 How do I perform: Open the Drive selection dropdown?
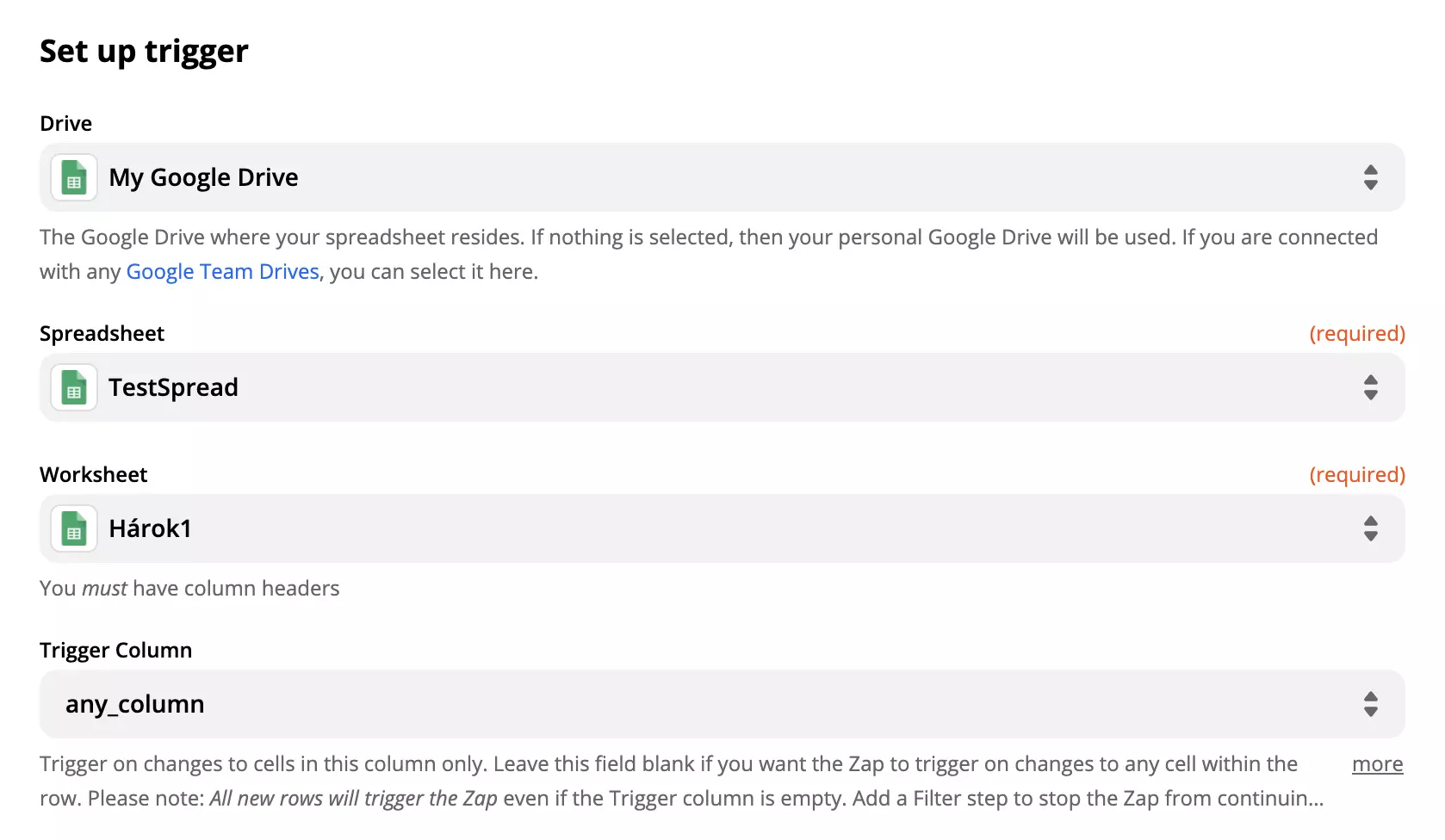pos(689,177)
